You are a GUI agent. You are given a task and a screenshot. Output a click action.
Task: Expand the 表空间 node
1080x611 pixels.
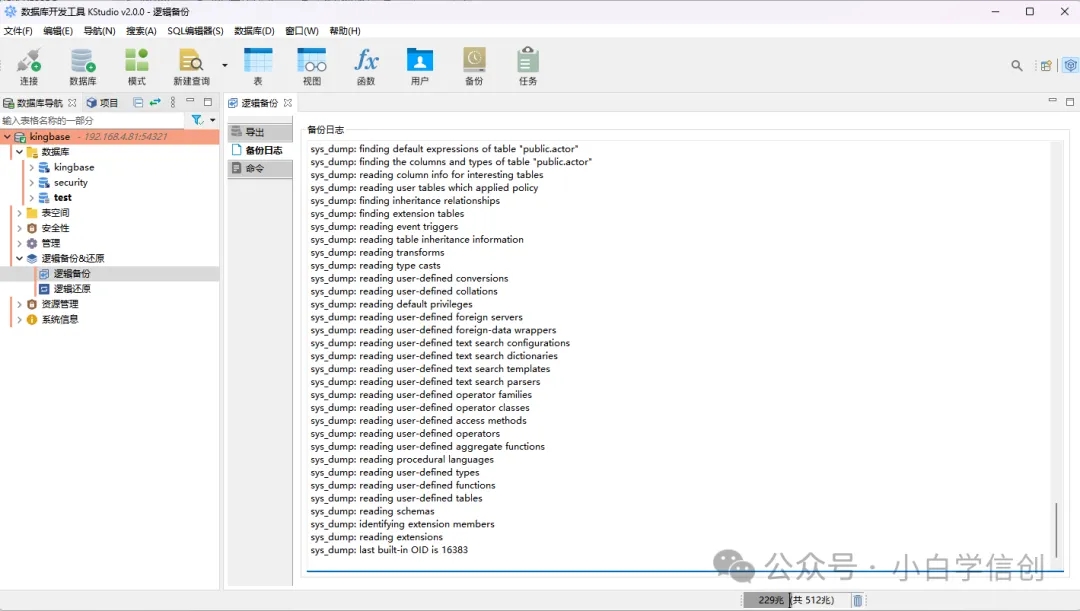tap(19, 213)
